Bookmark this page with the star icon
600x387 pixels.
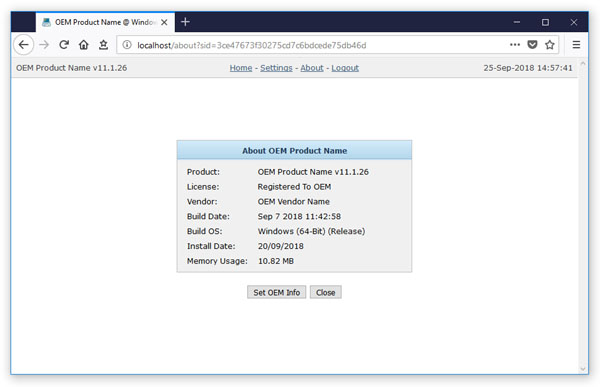[x=549, y=45]
